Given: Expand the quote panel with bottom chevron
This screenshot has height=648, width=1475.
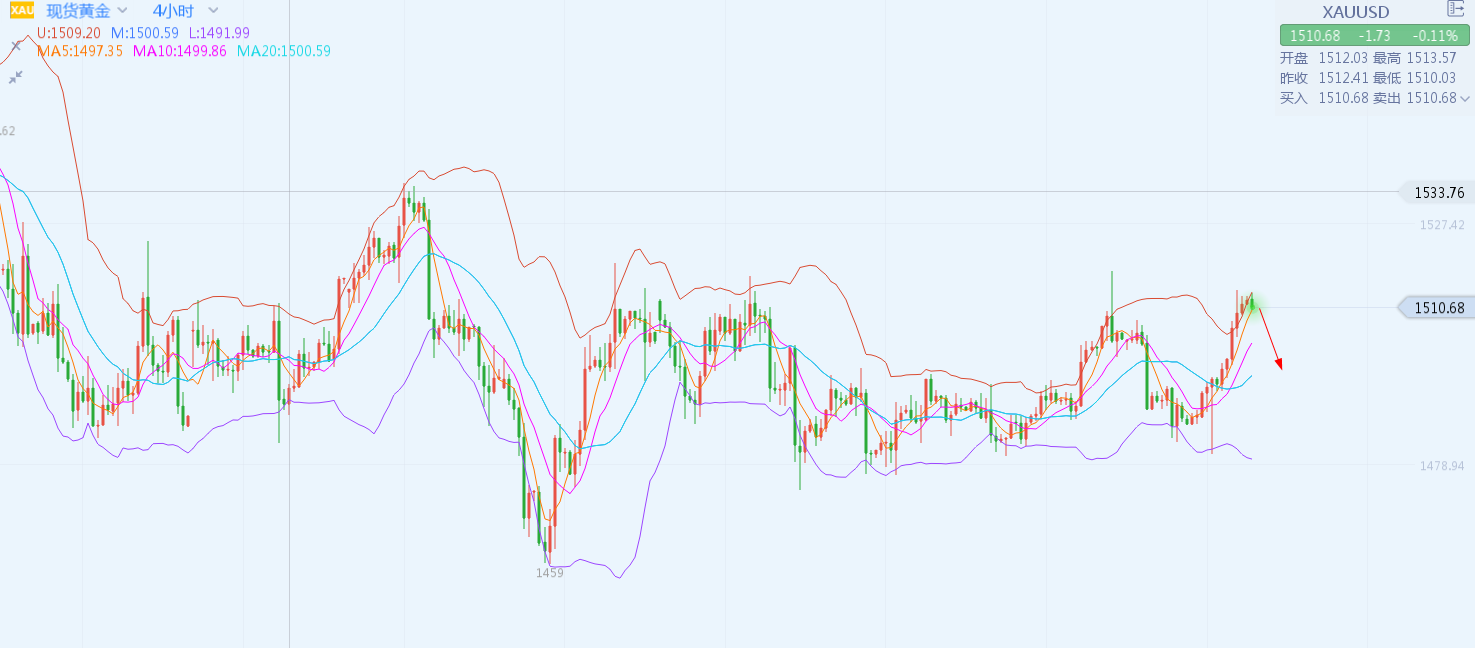Looking at the screenshot, I should (x=1465, y=98).
